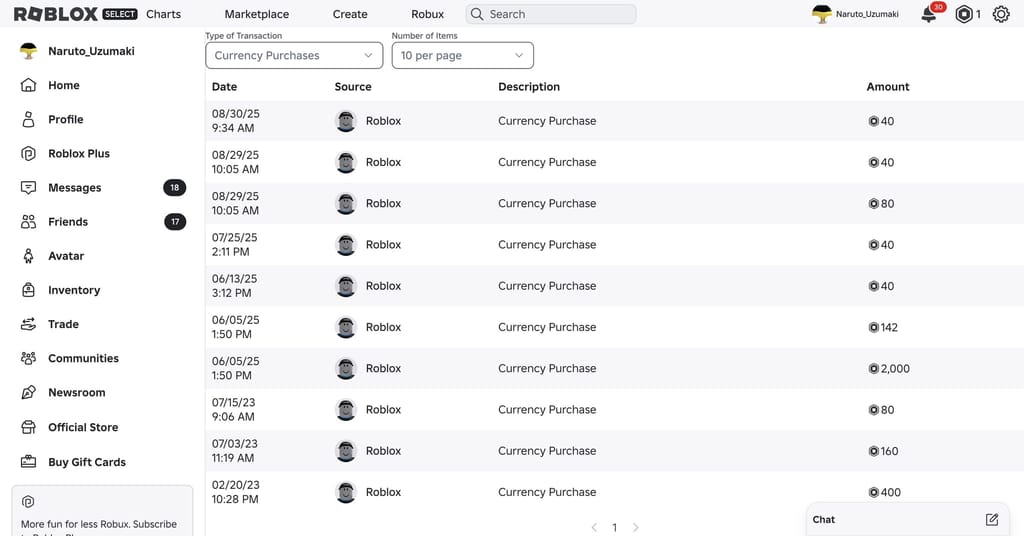1024x536 pixels.
Task: Click the Messages 18 count badge
Action: point(174,187)
